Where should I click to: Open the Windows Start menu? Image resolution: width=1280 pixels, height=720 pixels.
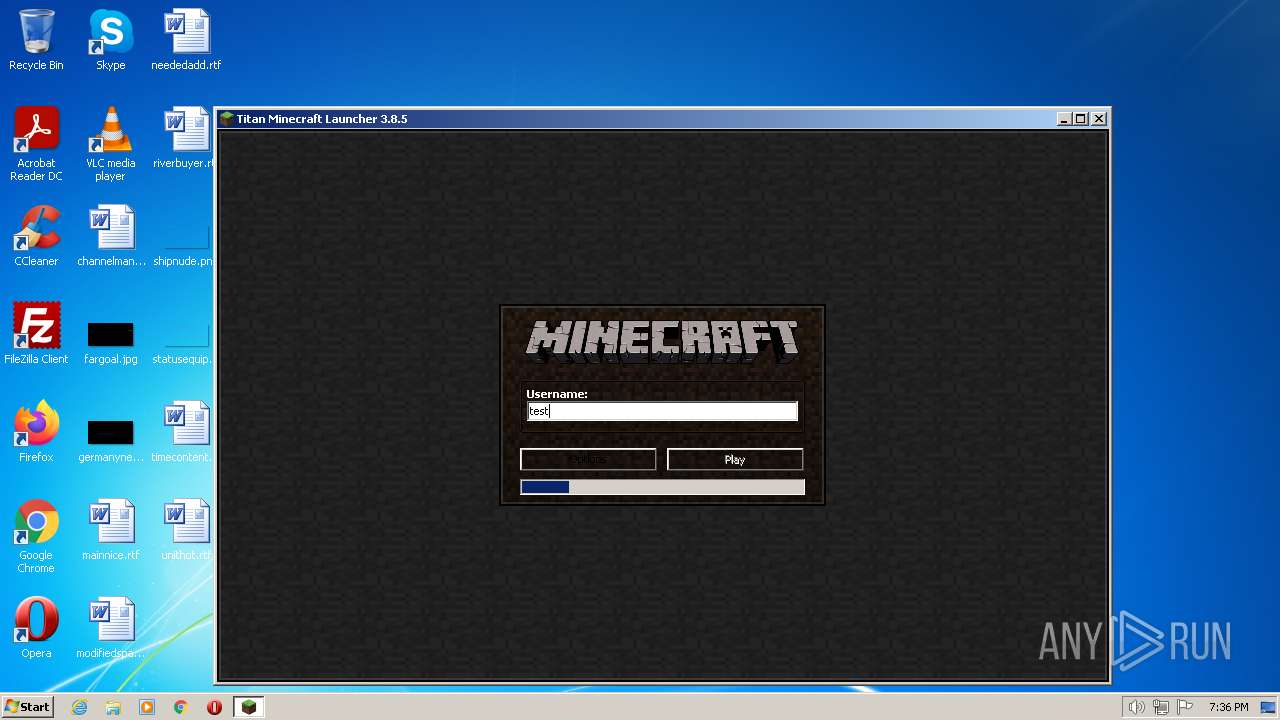tap(27, 707)
